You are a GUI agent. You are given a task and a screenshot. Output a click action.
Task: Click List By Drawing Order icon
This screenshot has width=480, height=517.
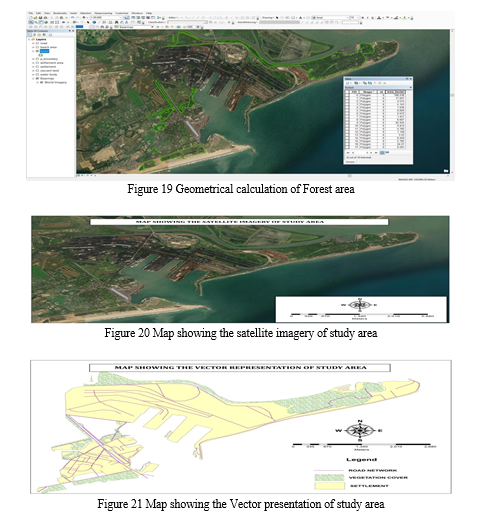(29, 35)
